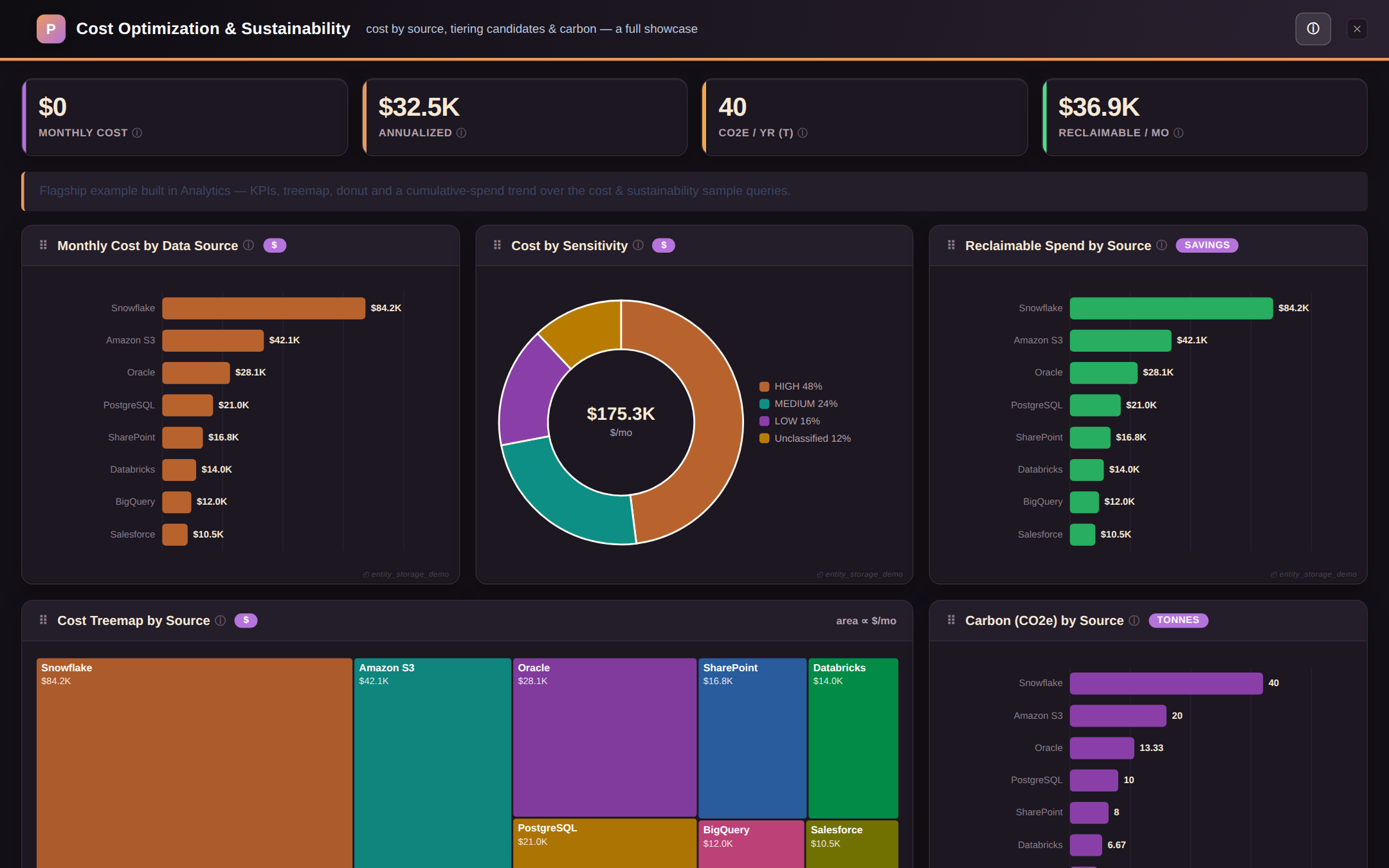Click 'area ∝ $/mo' label in treemap header
1389x868 pixels.
[x=866, y=620]
